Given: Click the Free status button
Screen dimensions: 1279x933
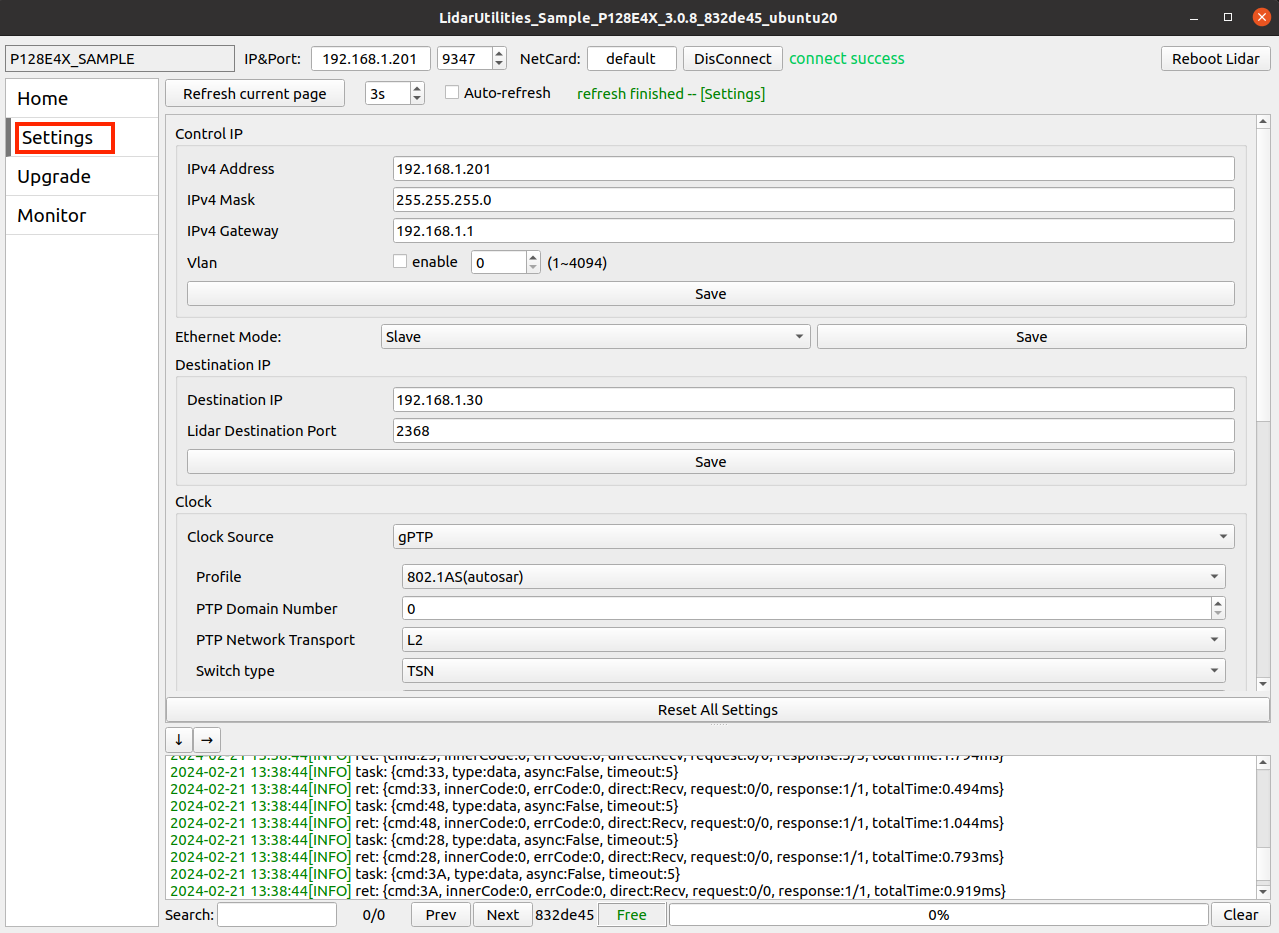Looking at the screenshot, I should (632, 915).
